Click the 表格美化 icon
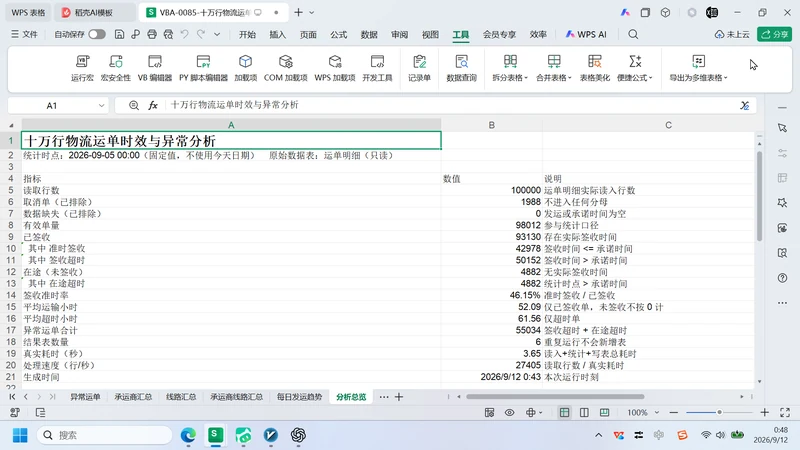 [595, 68]
